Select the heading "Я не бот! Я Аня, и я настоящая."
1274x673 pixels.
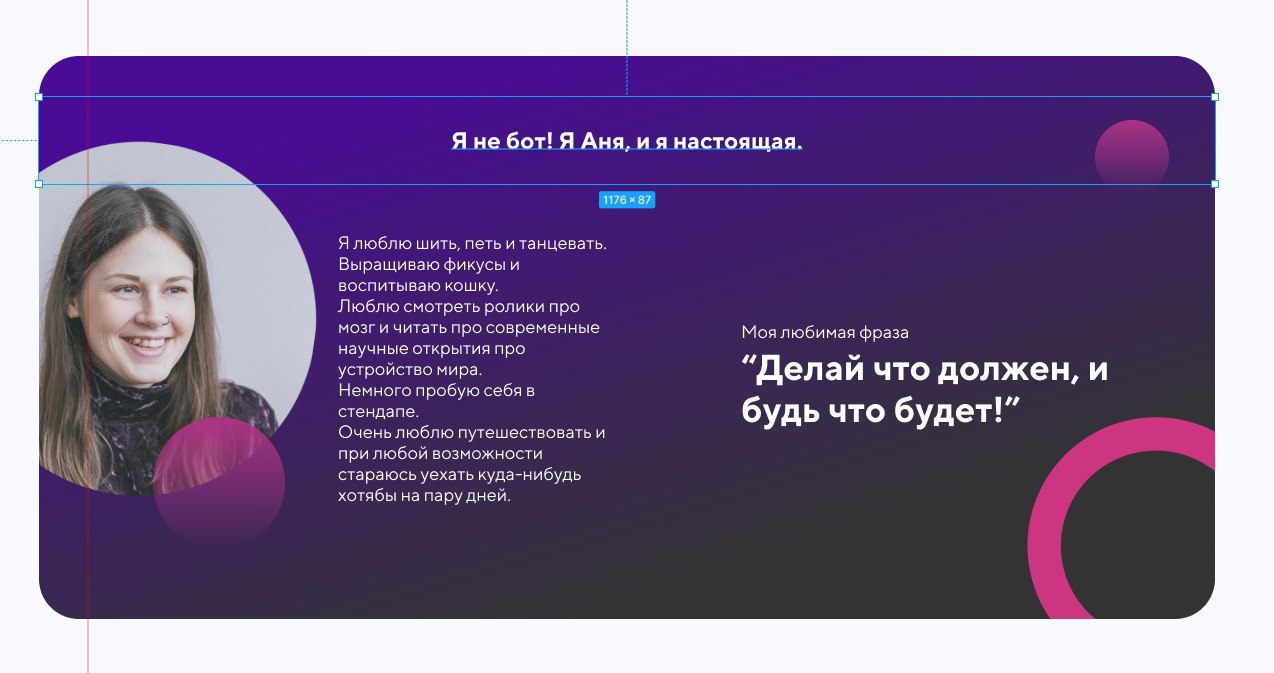[627, 141]
